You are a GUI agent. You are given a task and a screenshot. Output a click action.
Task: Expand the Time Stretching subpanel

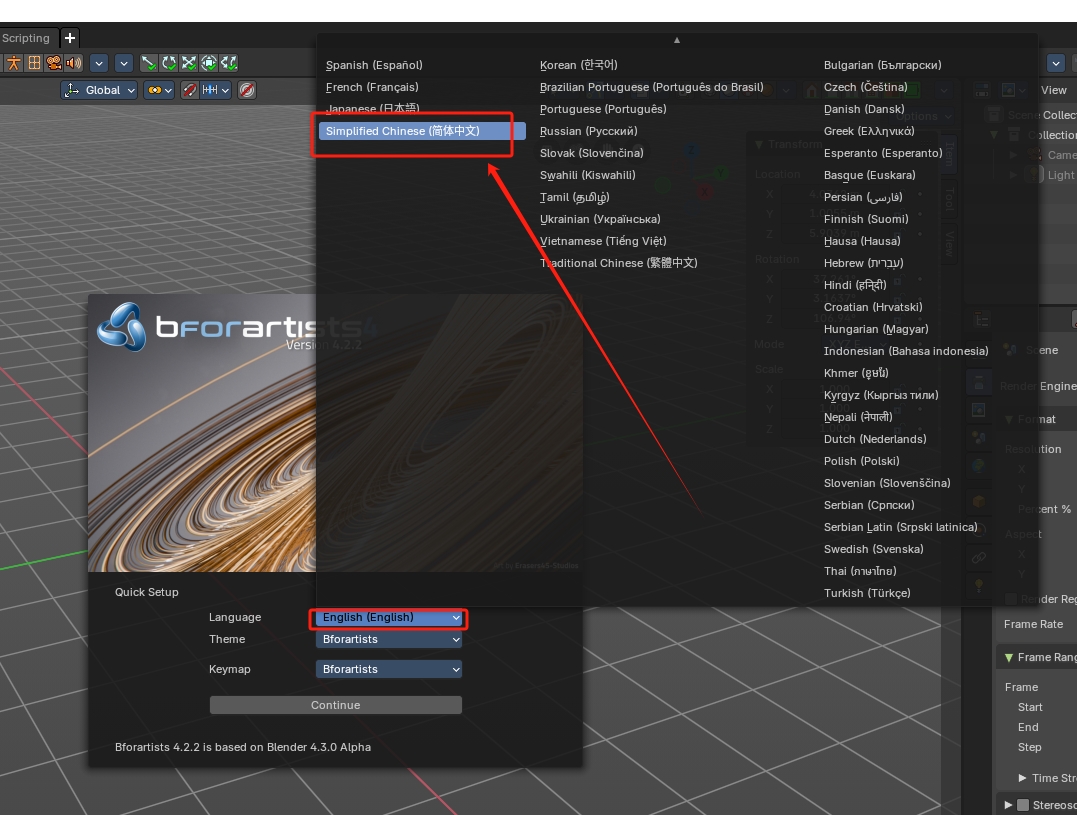pyautogui.click(x=1022, y=778)
